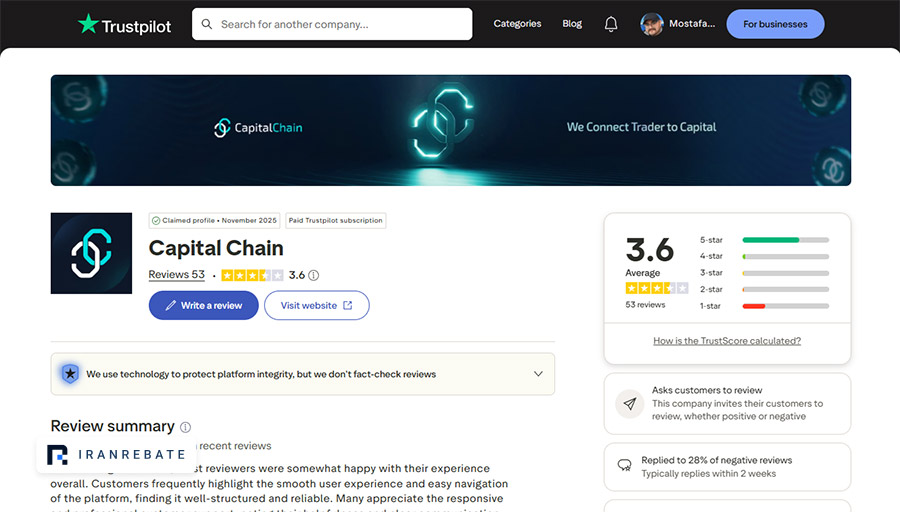Expand the platform integrity notice chevron
The image size is (900, 512).
pos(538,374)
